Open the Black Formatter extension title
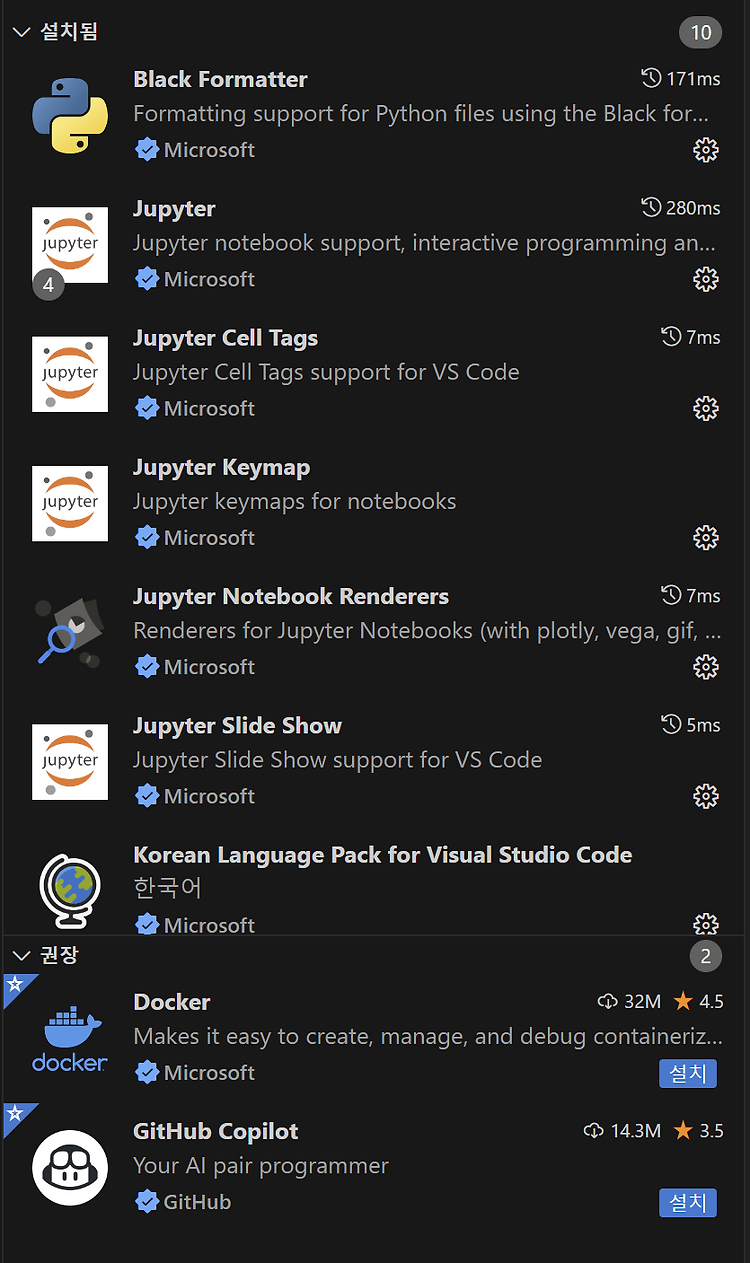This screenshot has height=1263, width=750. click(220, 79)
